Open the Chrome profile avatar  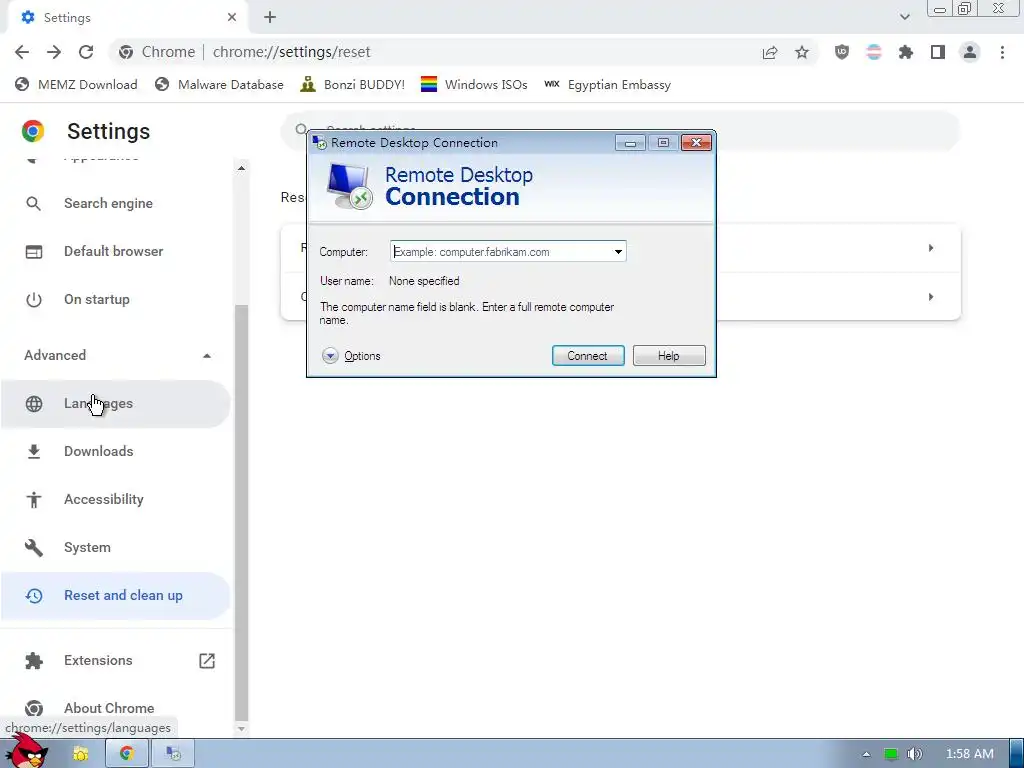pyautogui.click(x=970, y=52)
